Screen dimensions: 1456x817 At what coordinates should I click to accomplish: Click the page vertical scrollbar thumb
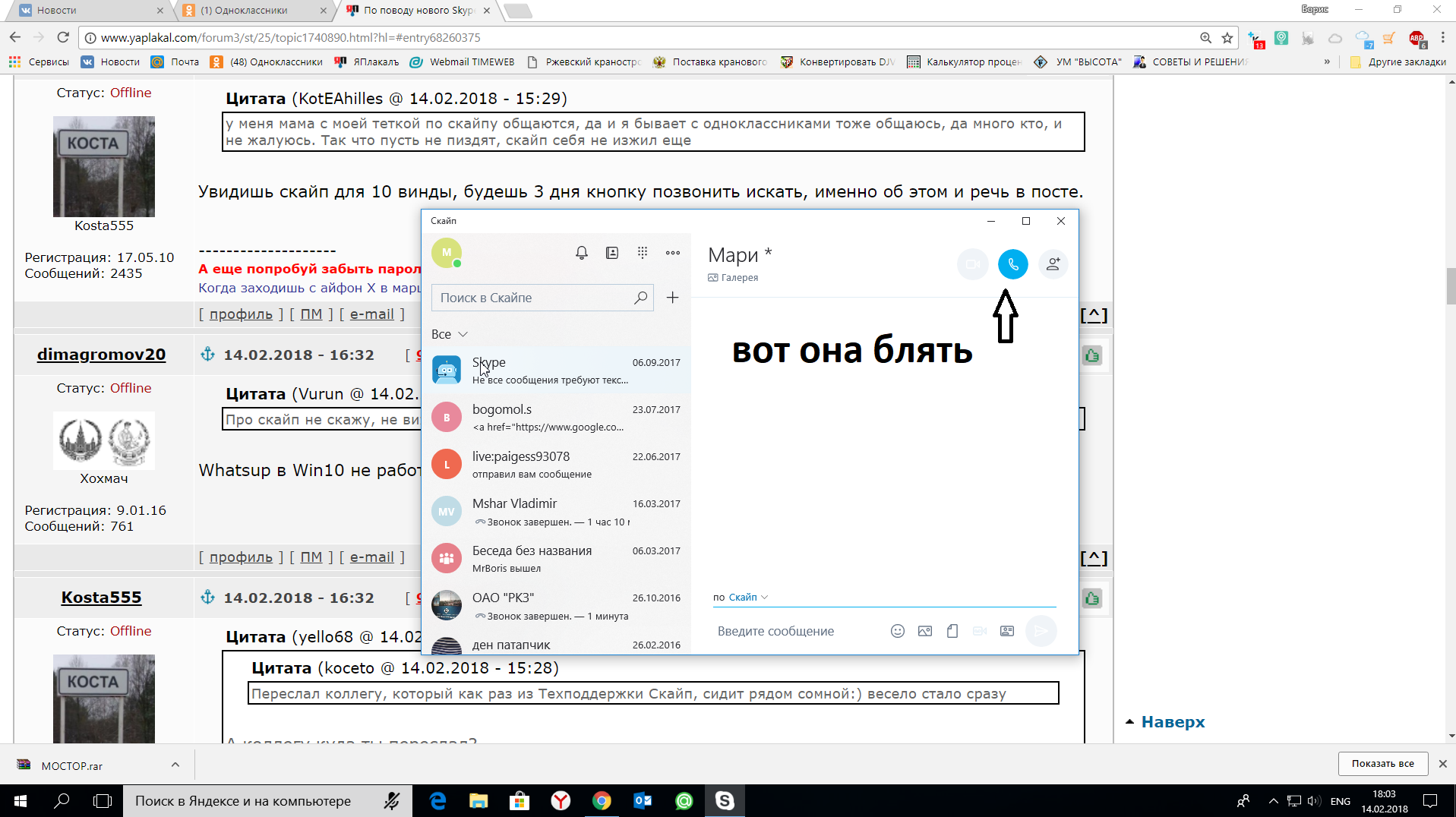1451,286
